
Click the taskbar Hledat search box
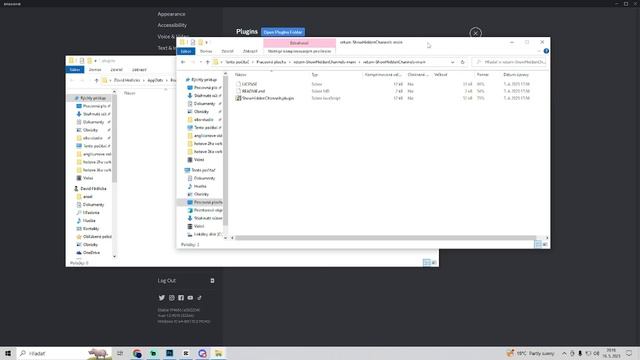click(64, 353)
